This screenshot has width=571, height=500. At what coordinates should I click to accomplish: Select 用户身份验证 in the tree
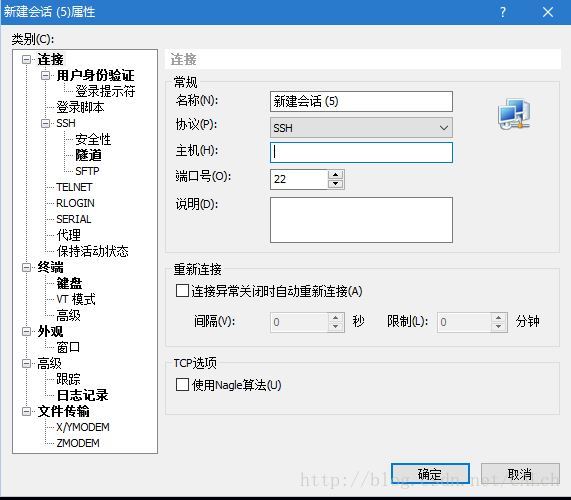[x=95, y=75]
